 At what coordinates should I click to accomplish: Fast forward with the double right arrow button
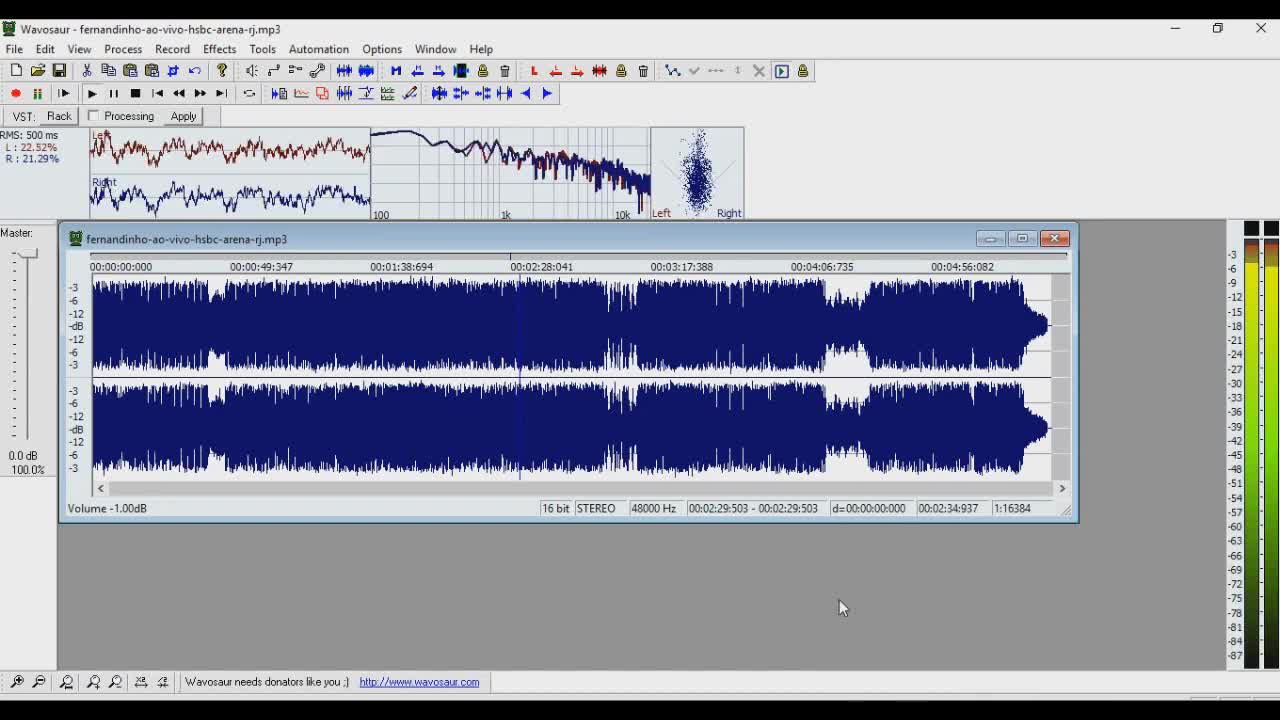[200, 94]
